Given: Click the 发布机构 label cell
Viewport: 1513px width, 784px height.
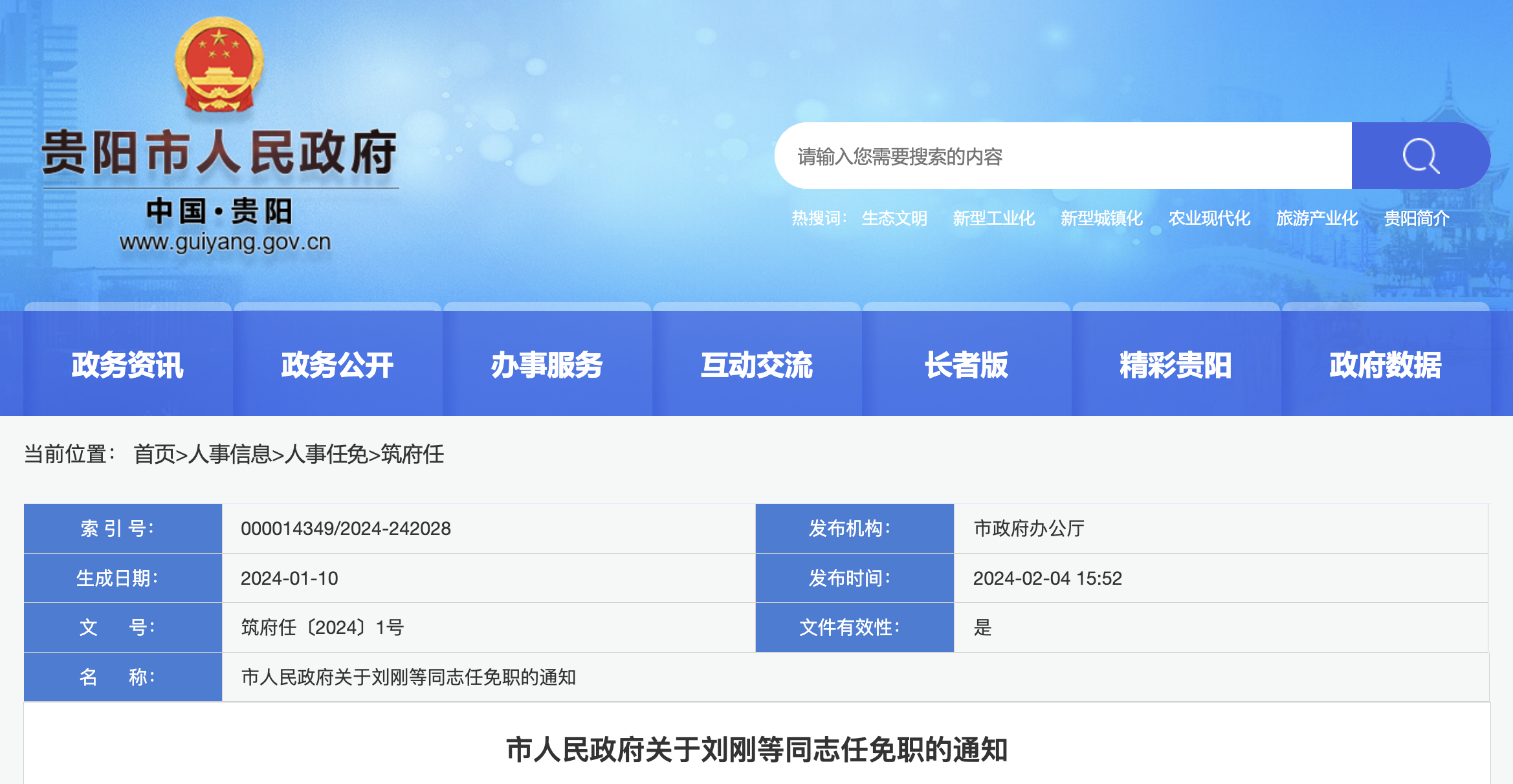Looking at the screenshot, I should pyautogui.click(x=855, y=528).
